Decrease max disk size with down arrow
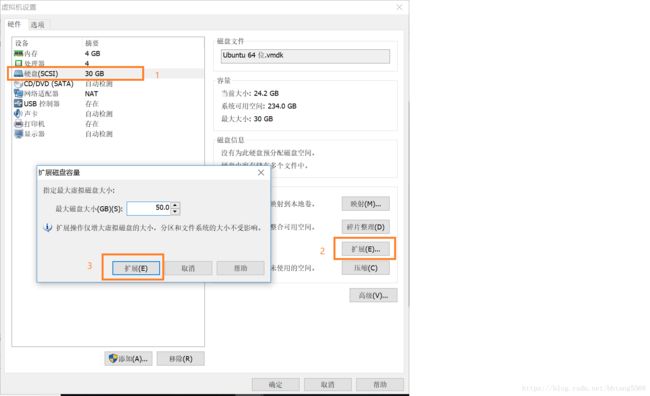Screen dimensions: 650x396 pos(175,211)
